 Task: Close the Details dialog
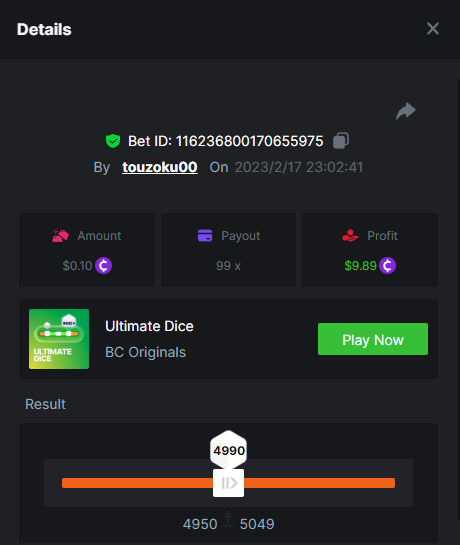(x=433, y=29)
